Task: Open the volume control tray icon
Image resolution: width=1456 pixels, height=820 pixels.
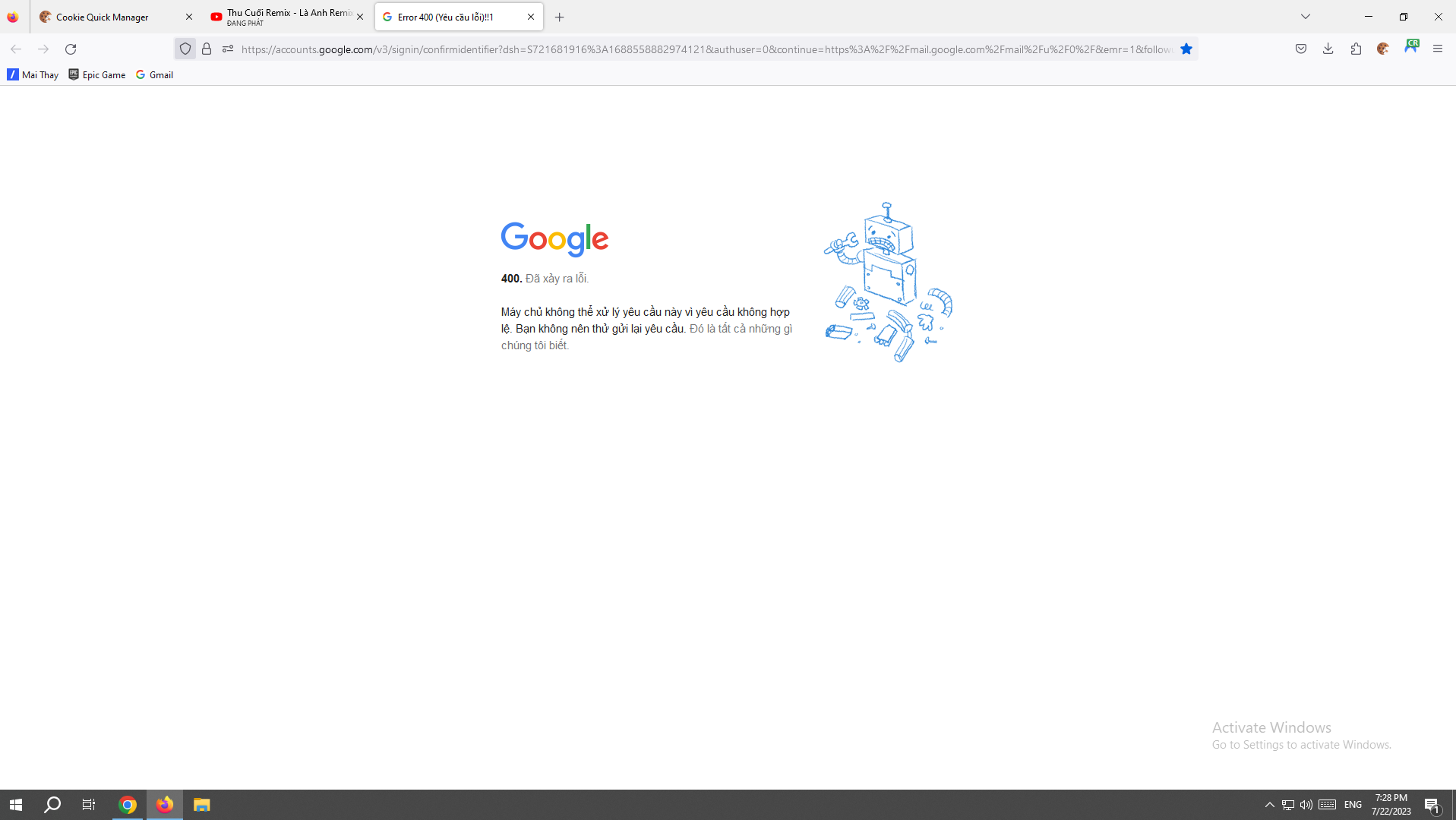Action: tap(1306, 805)
